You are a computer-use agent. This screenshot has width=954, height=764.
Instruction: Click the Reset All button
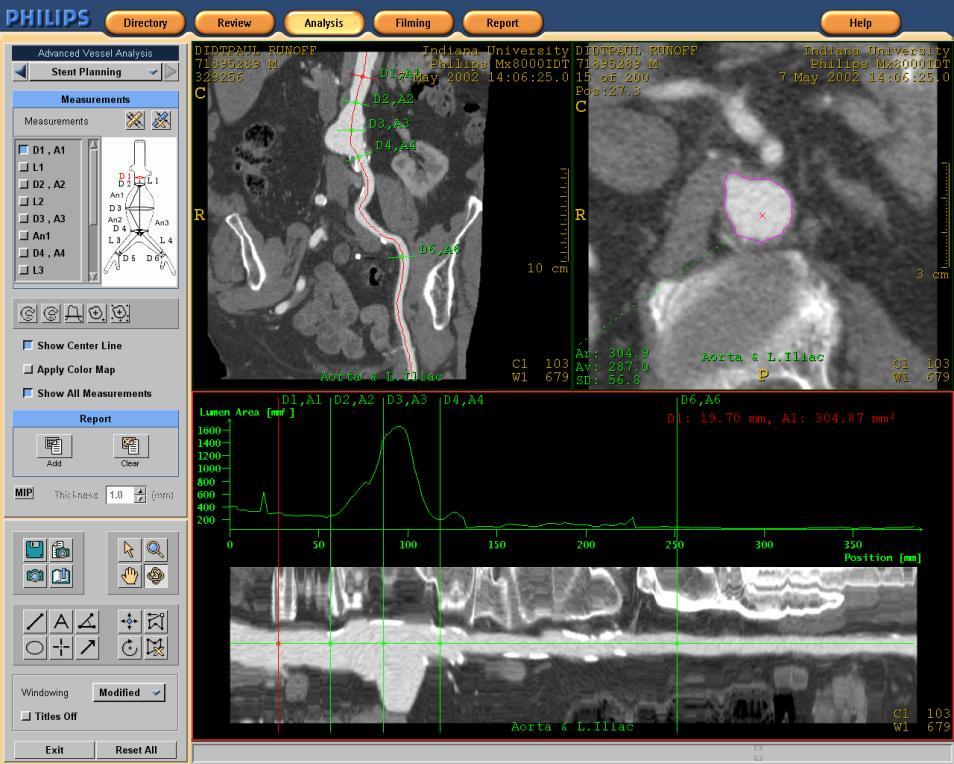click(x=136, y=750)
